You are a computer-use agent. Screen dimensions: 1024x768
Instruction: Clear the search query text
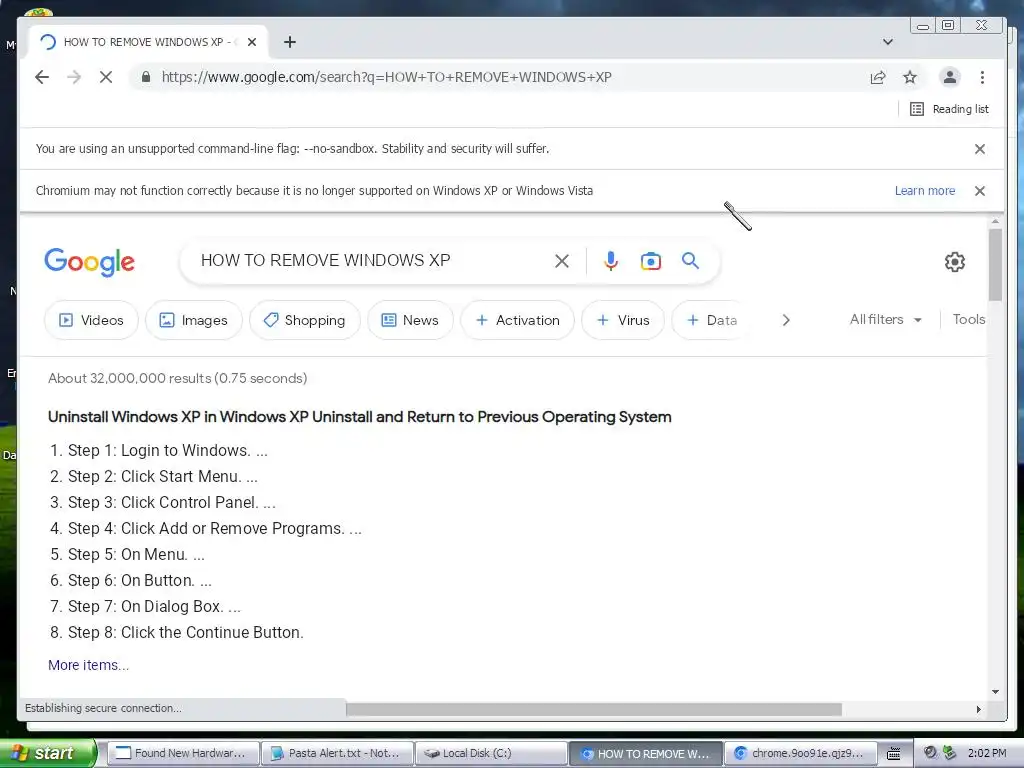[x=562, y=261]
